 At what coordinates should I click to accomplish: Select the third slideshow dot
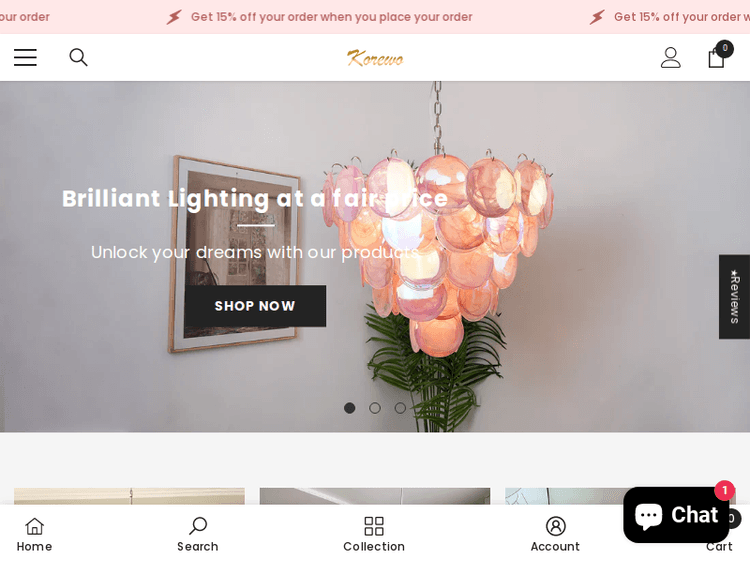pos(400,408)
